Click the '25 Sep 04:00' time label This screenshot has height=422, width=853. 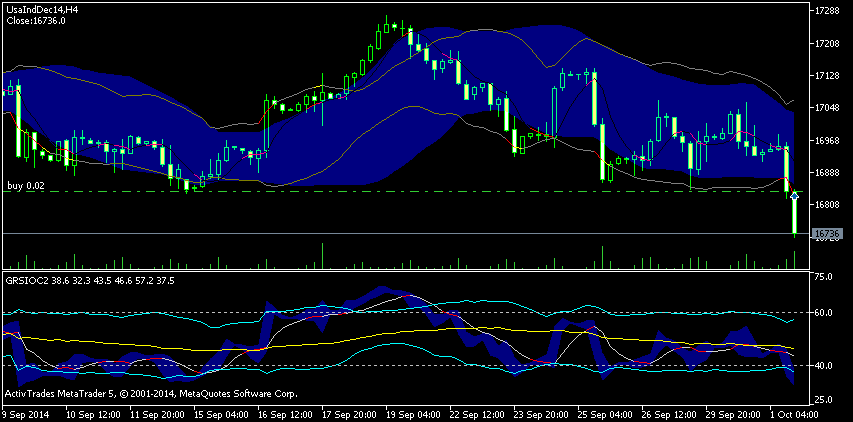coord(605,414)
